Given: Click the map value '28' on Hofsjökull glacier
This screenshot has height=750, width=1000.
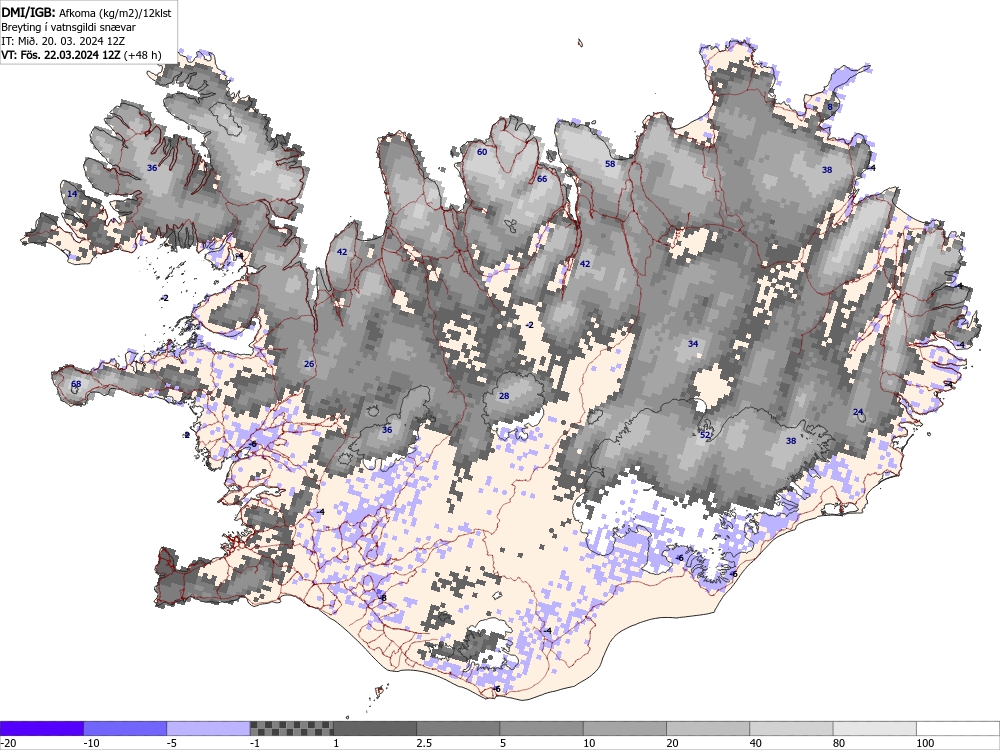Looking at the screenshot, I should point(504,396).
